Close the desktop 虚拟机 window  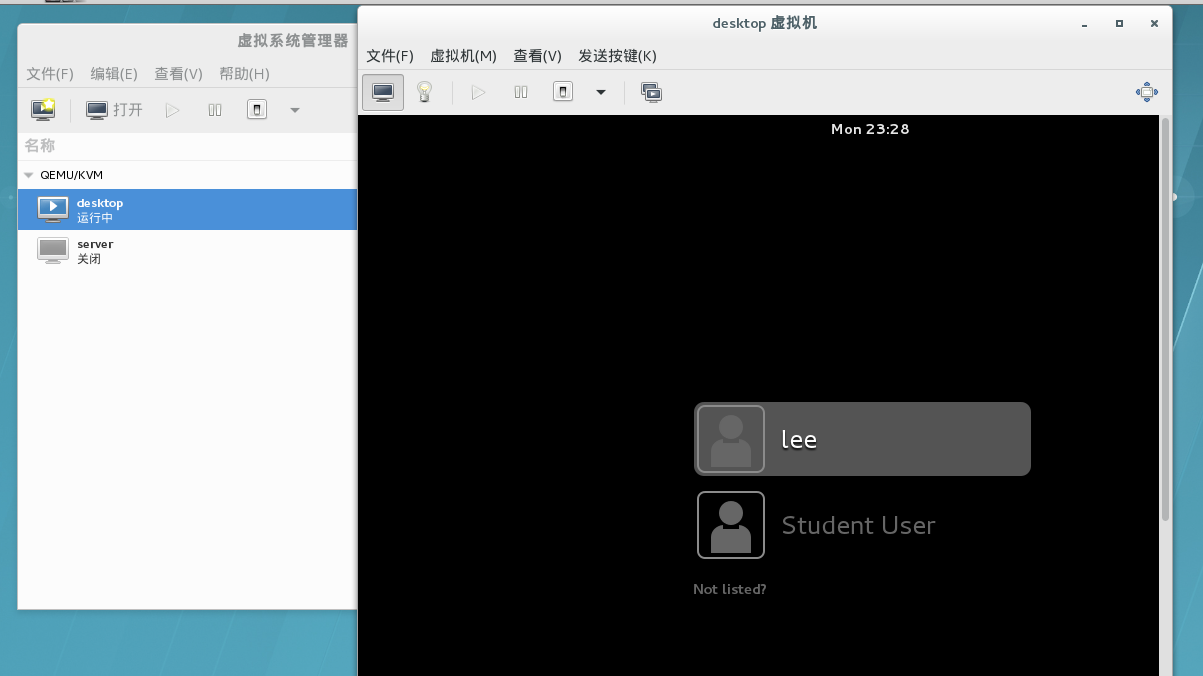coord(1155,23)
